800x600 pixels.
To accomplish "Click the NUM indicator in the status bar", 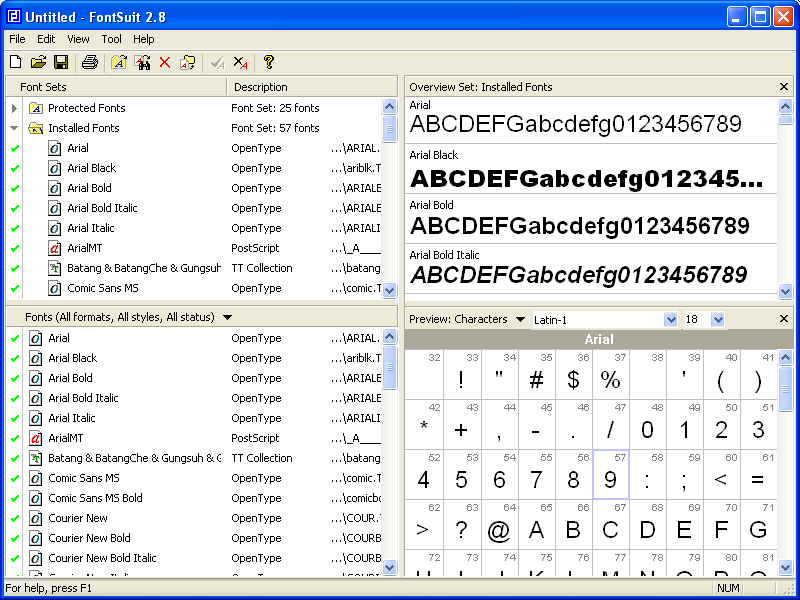I will [x=728, y=588].
